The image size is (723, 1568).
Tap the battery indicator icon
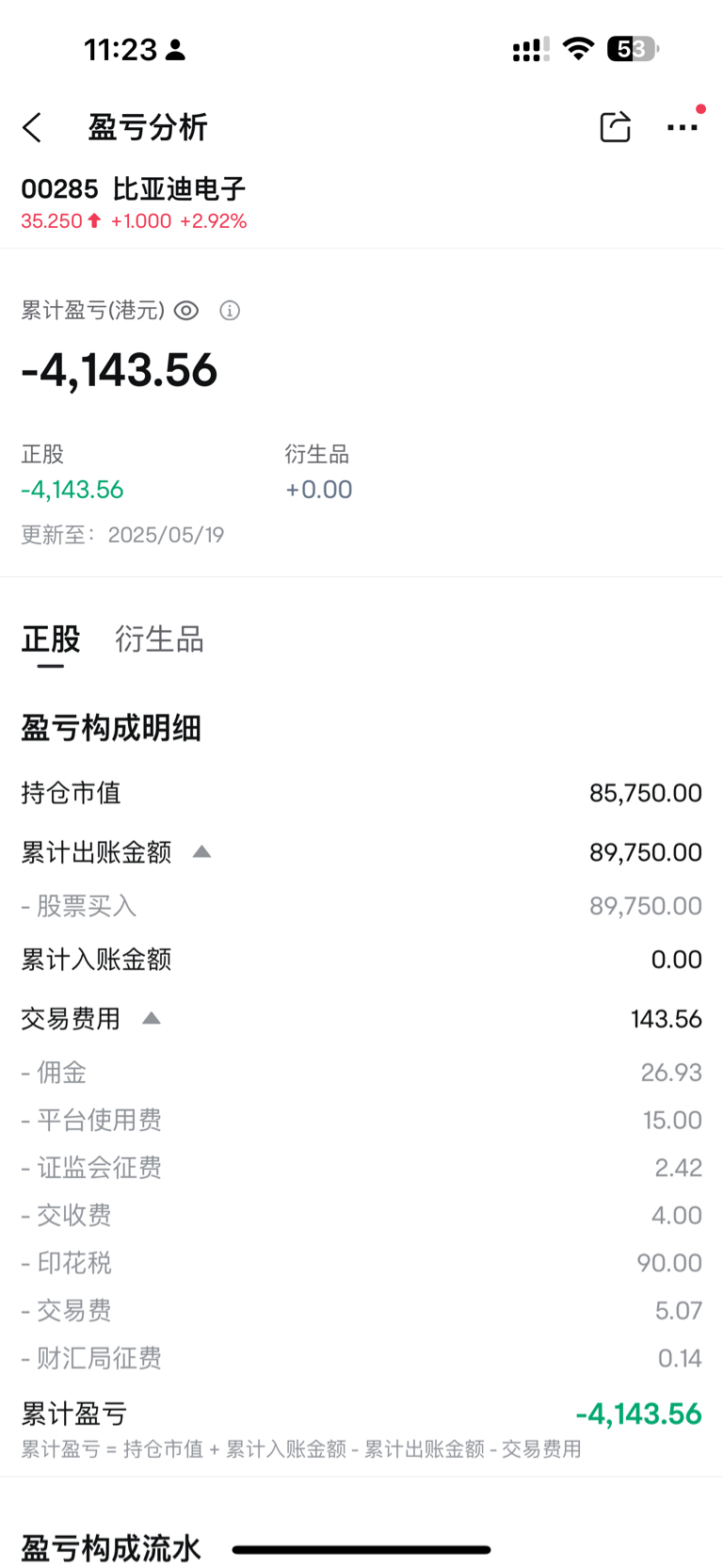click(633, 48)
